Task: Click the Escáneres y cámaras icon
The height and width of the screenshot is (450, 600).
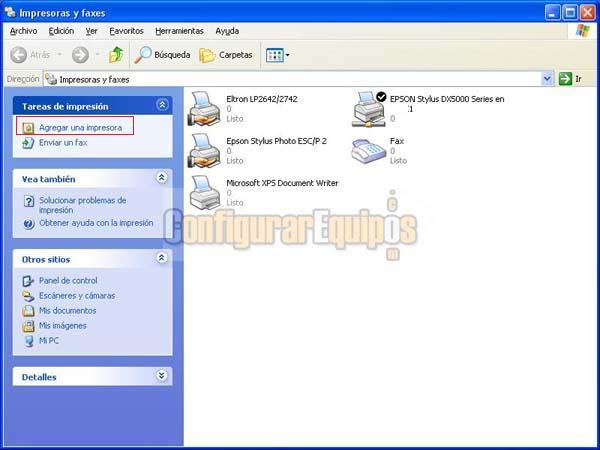Action: 28,296
